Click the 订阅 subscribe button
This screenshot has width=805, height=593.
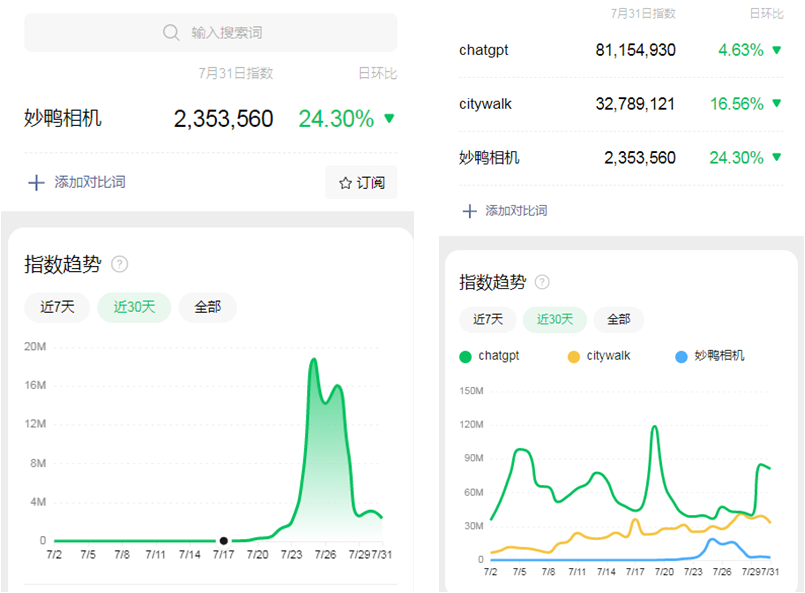click(x=361, y=183)
